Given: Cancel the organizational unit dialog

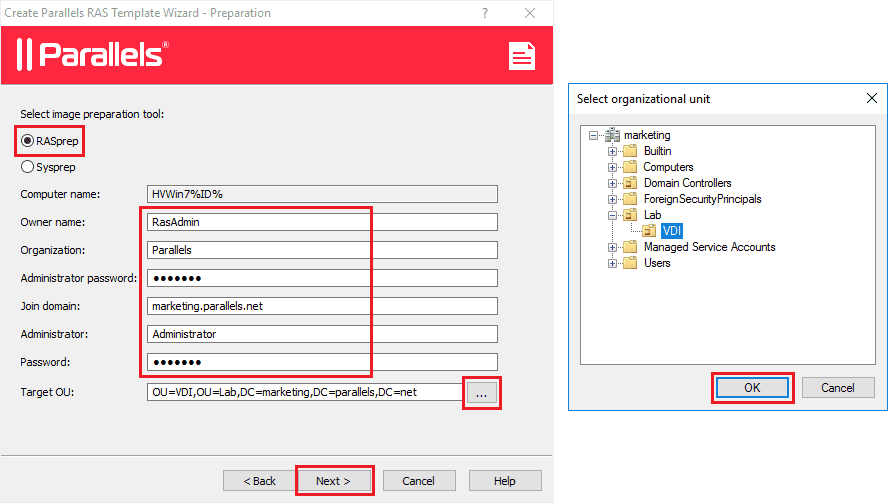Looking at the screenshot, I should [838, 387].
